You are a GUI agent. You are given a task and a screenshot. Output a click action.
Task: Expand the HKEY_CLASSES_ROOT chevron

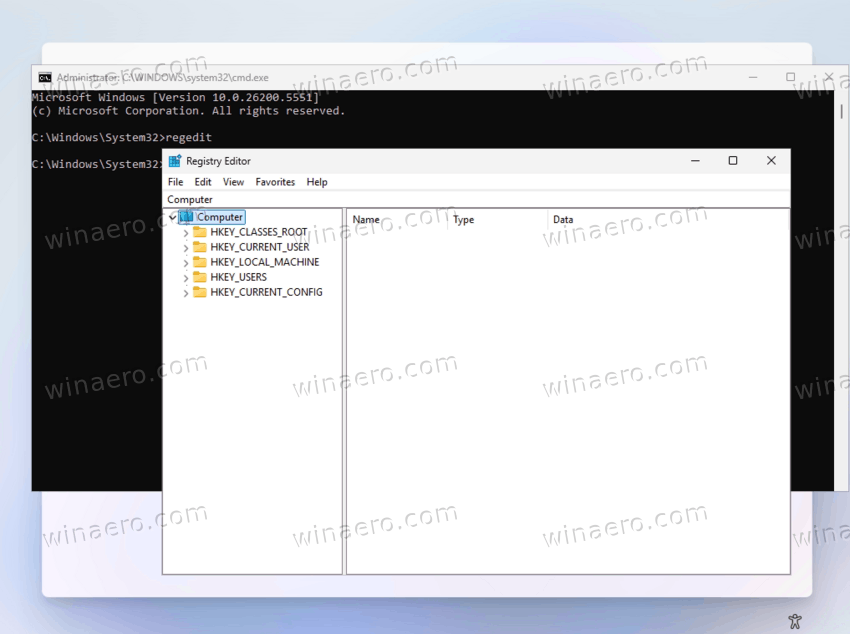point(186,233)
